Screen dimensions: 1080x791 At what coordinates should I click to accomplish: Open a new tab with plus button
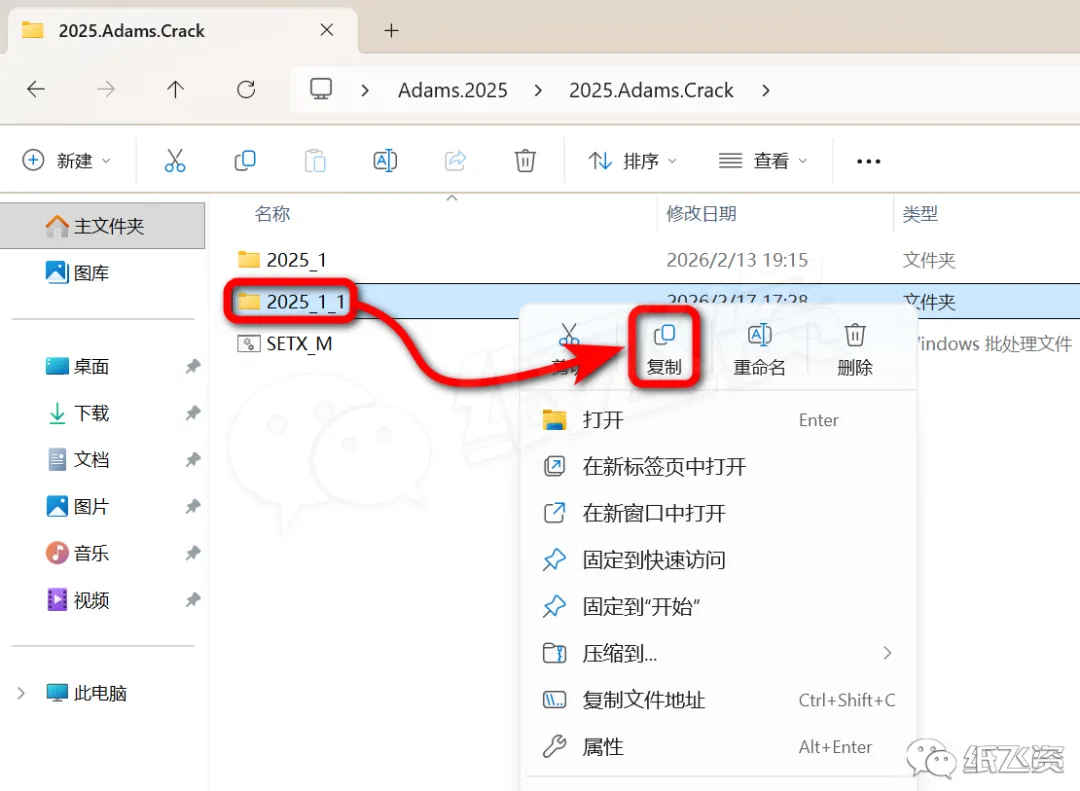pyautogui.click(x=391, y=30)
